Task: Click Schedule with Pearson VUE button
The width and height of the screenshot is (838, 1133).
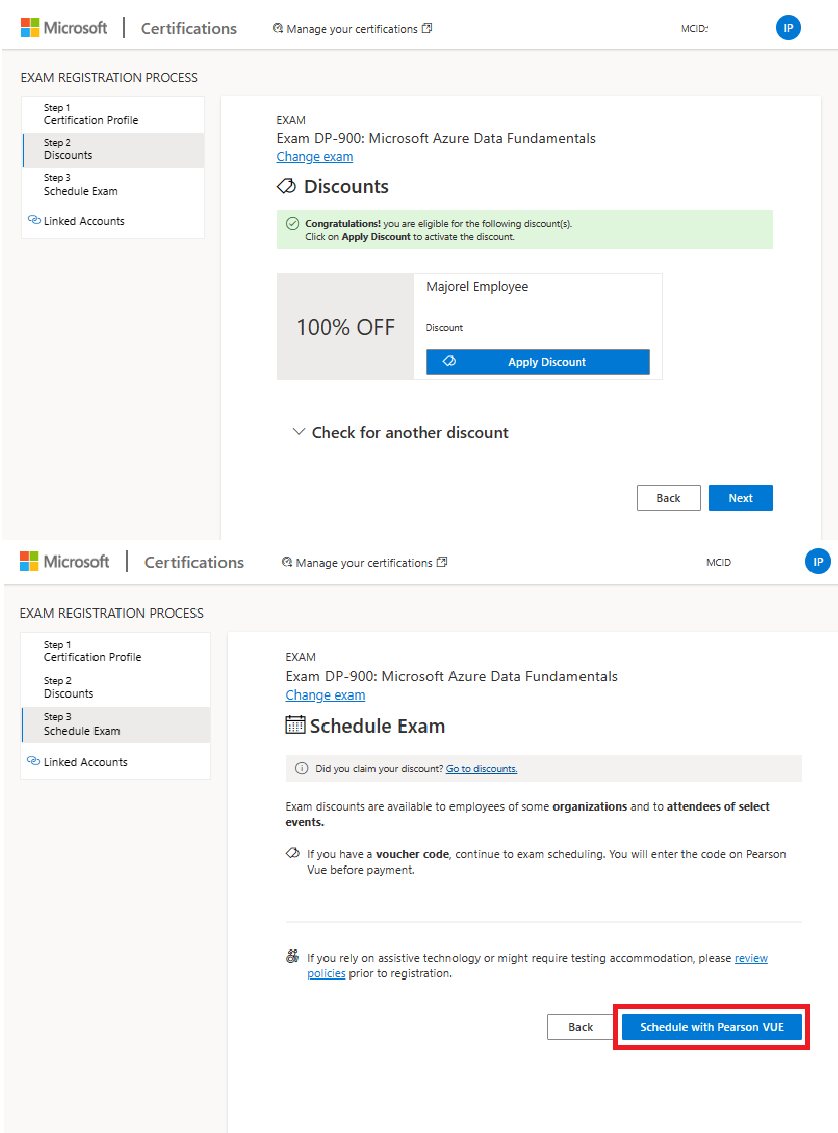Action: click(712, 1027)
